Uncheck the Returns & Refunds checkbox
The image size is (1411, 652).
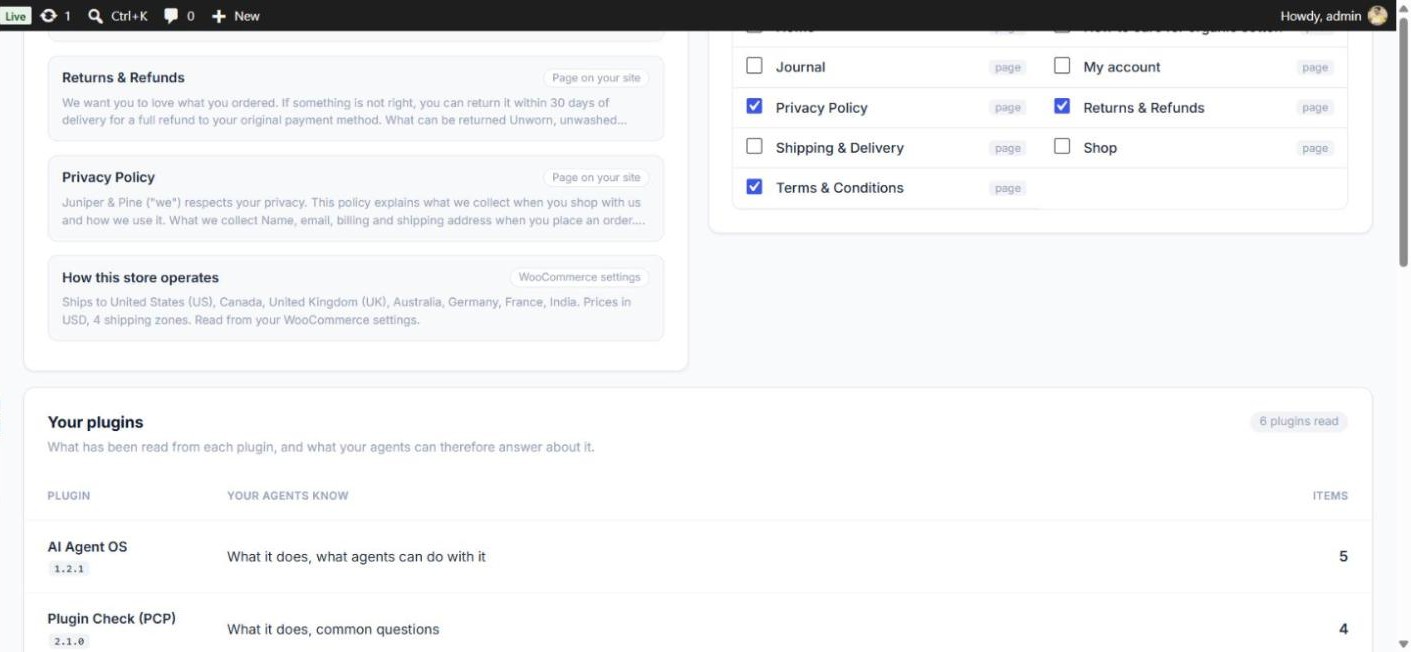click(1062, 106)
